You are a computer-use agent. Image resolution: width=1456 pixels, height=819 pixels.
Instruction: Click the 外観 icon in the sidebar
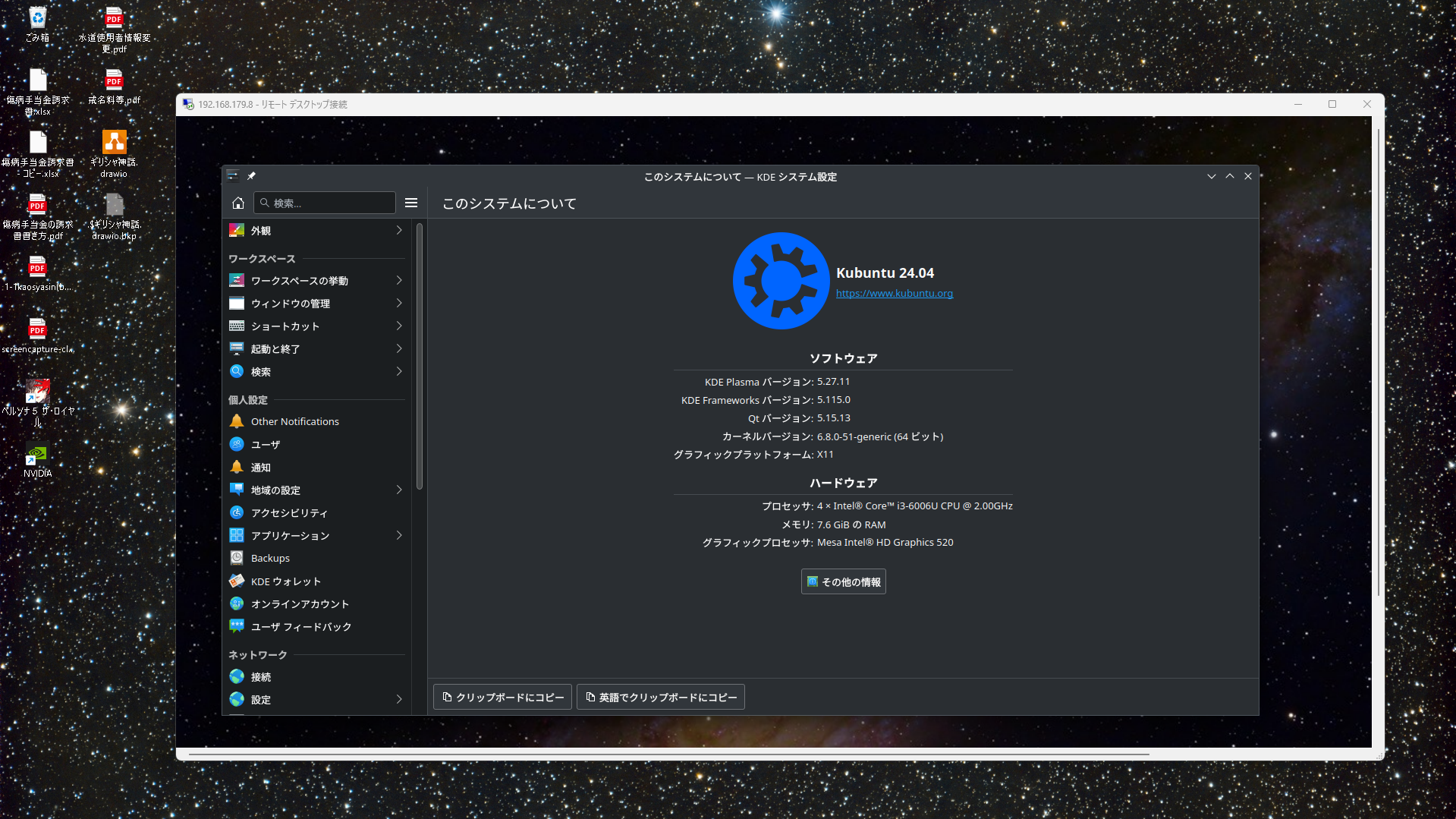tap(237, 230)
